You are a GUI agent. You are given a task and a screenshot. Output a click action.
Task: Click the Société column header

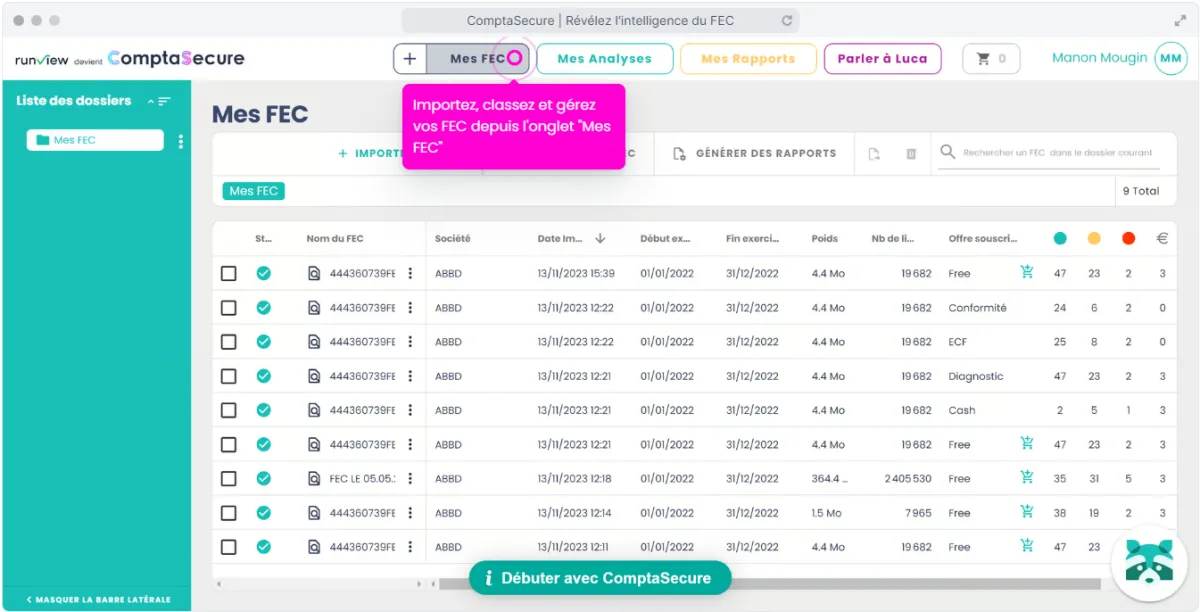tap(453, 238)
